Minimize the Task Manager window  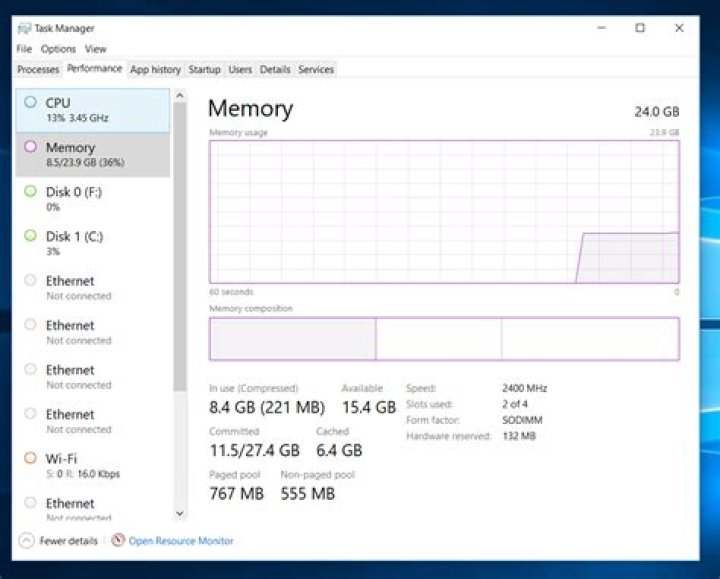pos(601,28)
